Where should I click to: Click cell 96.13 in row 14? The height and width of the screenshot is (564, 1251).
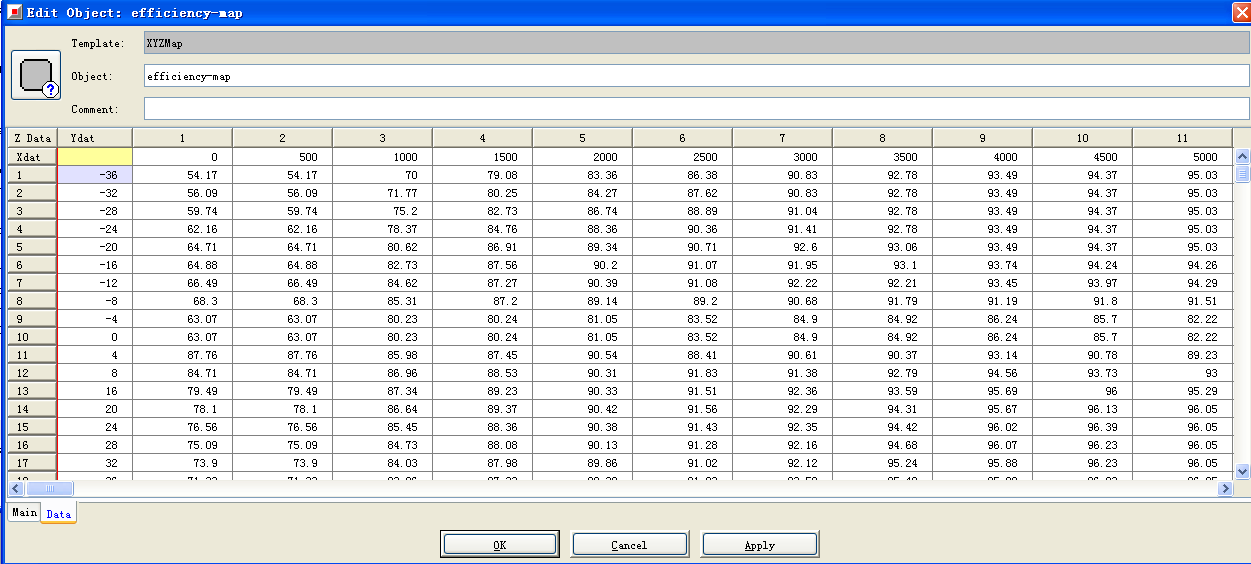(1082, 409)
